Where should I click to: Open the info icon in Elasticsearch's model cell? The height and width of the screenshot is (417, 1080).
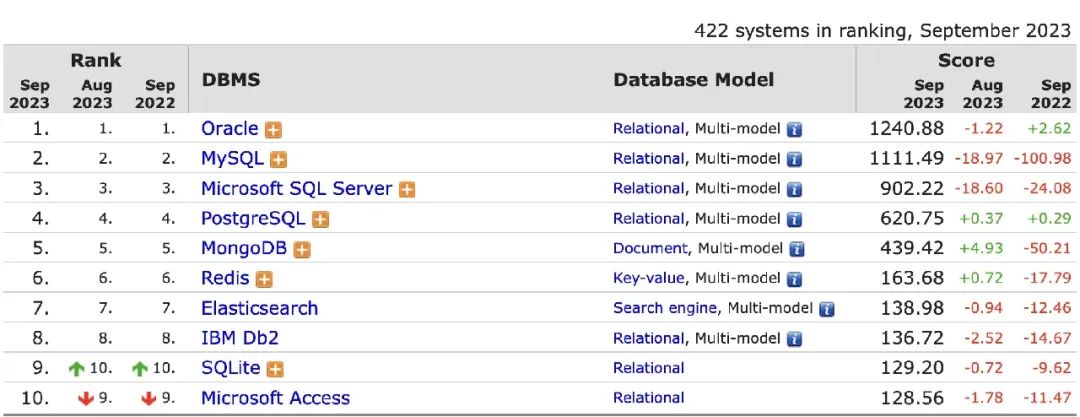tap(827, 309)
